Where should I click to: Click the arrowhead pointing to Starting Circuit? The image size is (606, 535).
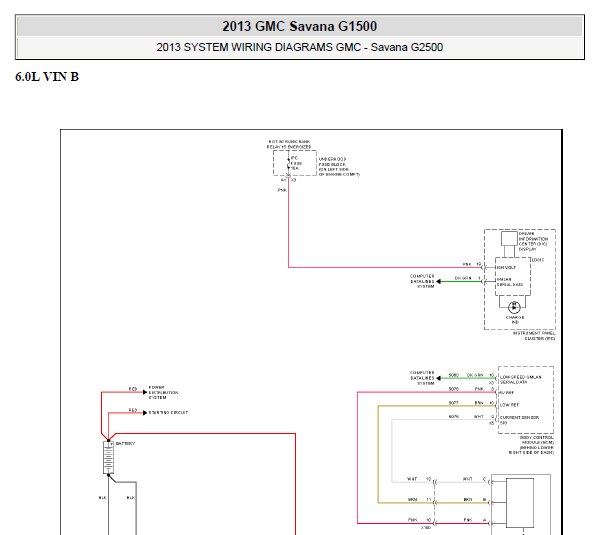point(145,413)
